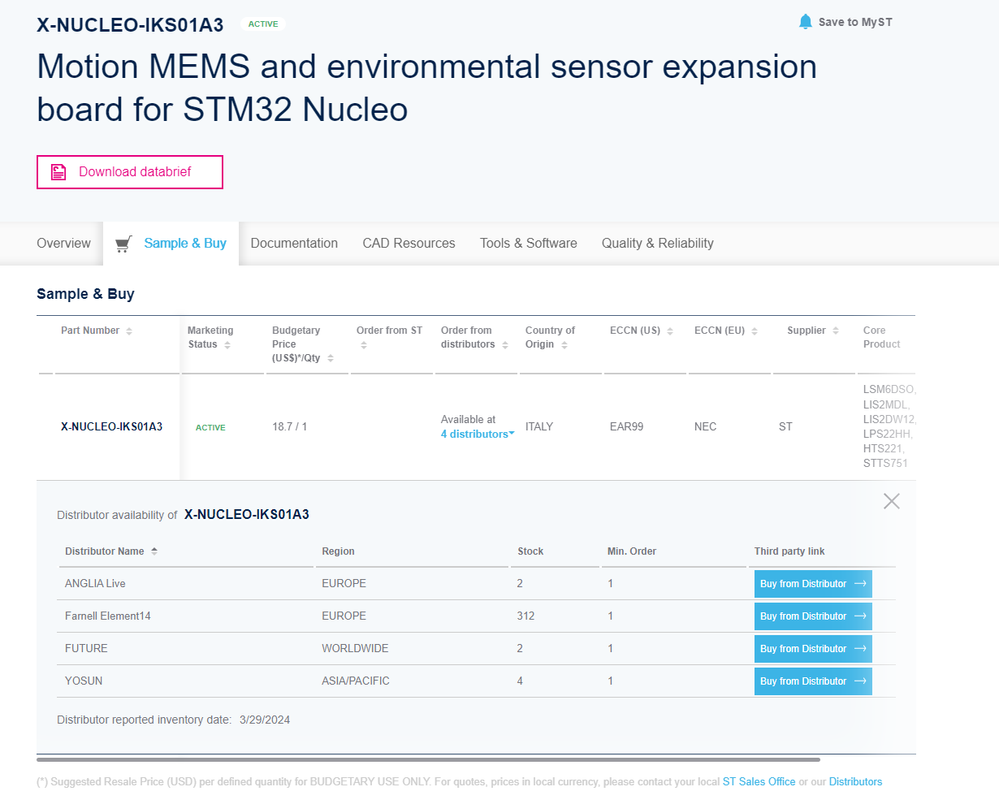Click WORLDWIDE region cell

(x=355, y=649)
